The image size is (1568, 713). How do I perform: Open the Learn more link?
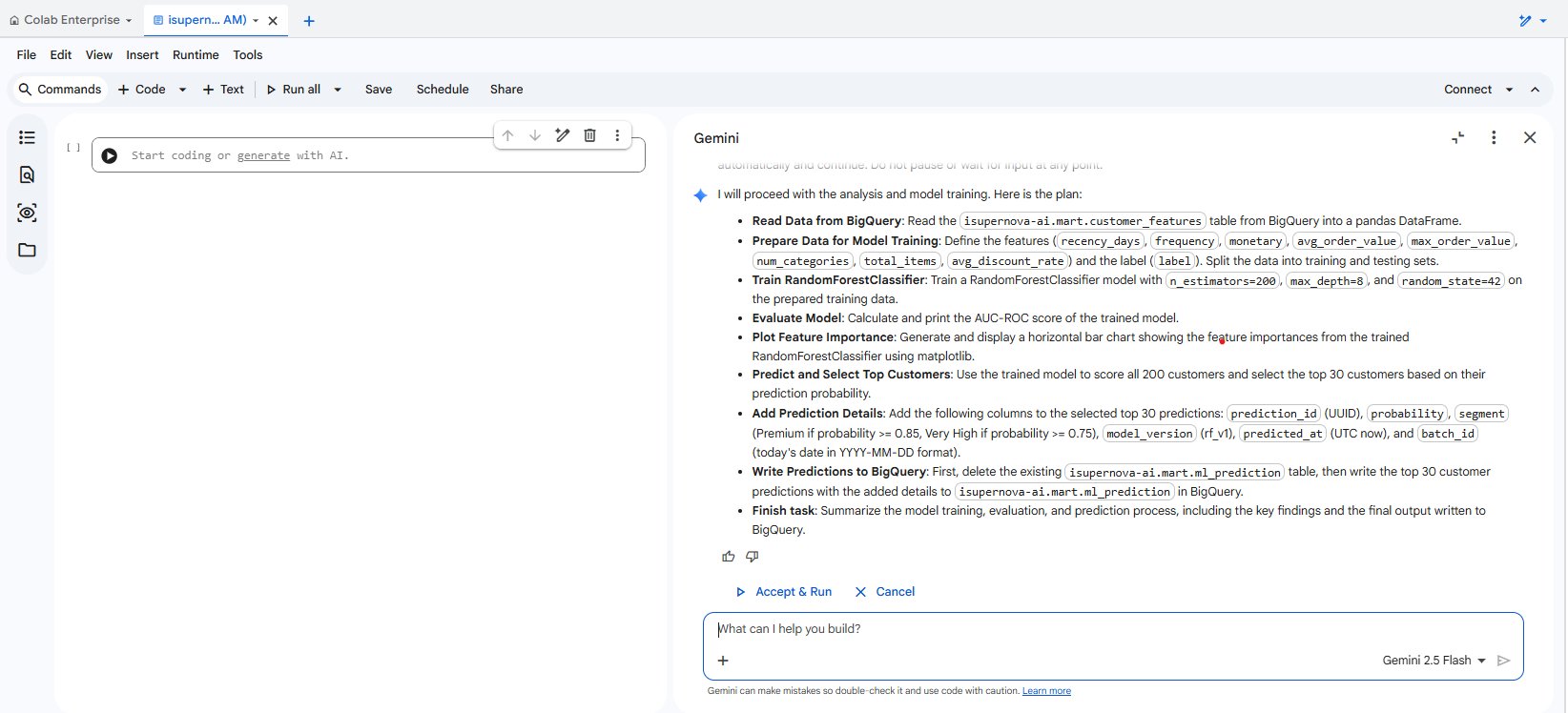coord(1046,691)
